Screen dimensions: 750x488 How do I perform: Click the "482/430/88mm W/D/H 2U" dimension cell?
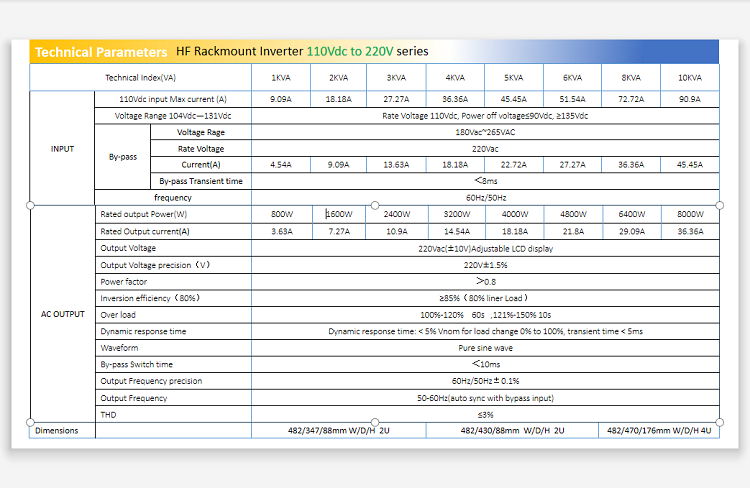(x=512, y=431)
